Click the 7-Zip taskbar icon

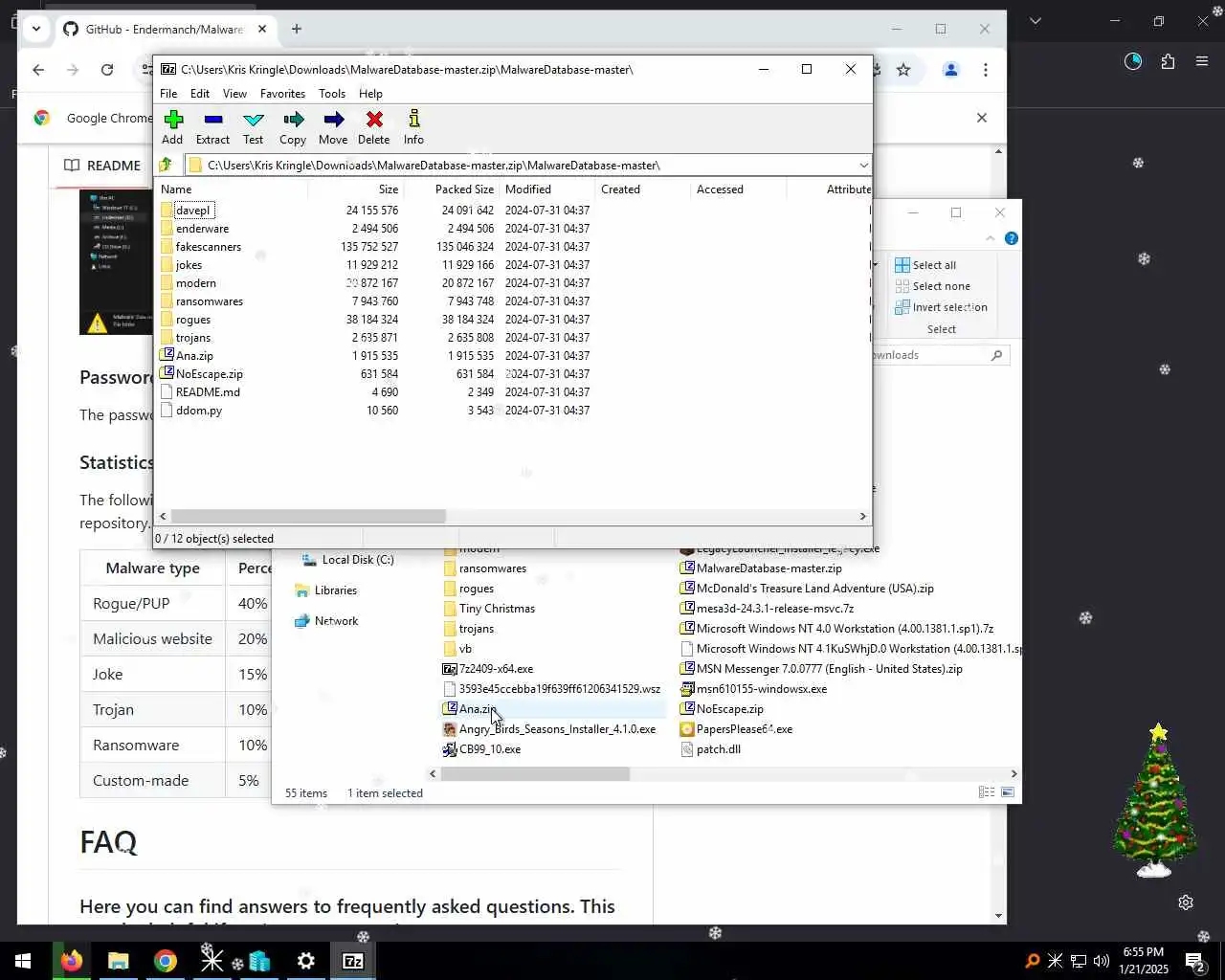(353, 961)
